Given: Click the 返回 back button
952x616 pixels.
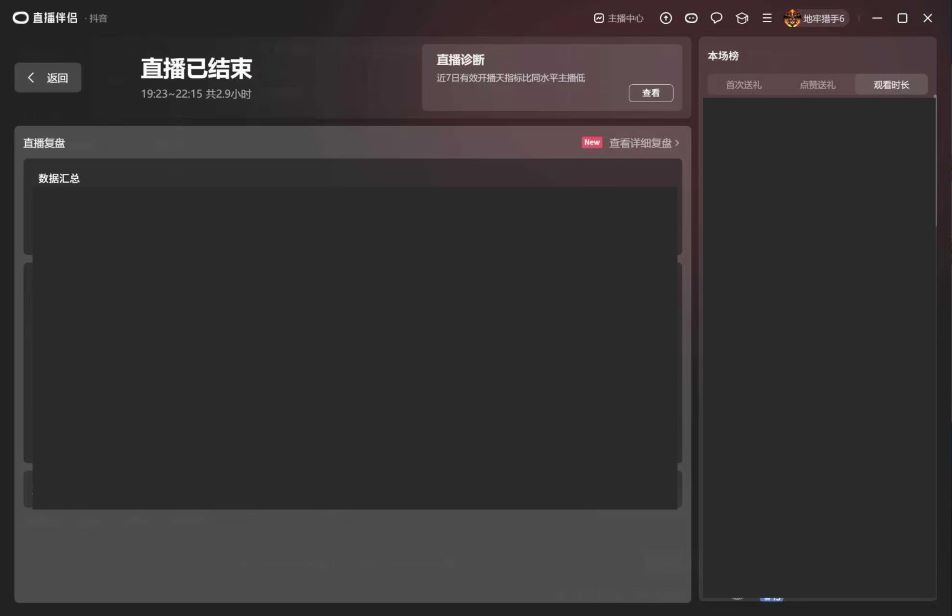Looking at the screenshot, I should pyautogui.click(x=48, y=78).
